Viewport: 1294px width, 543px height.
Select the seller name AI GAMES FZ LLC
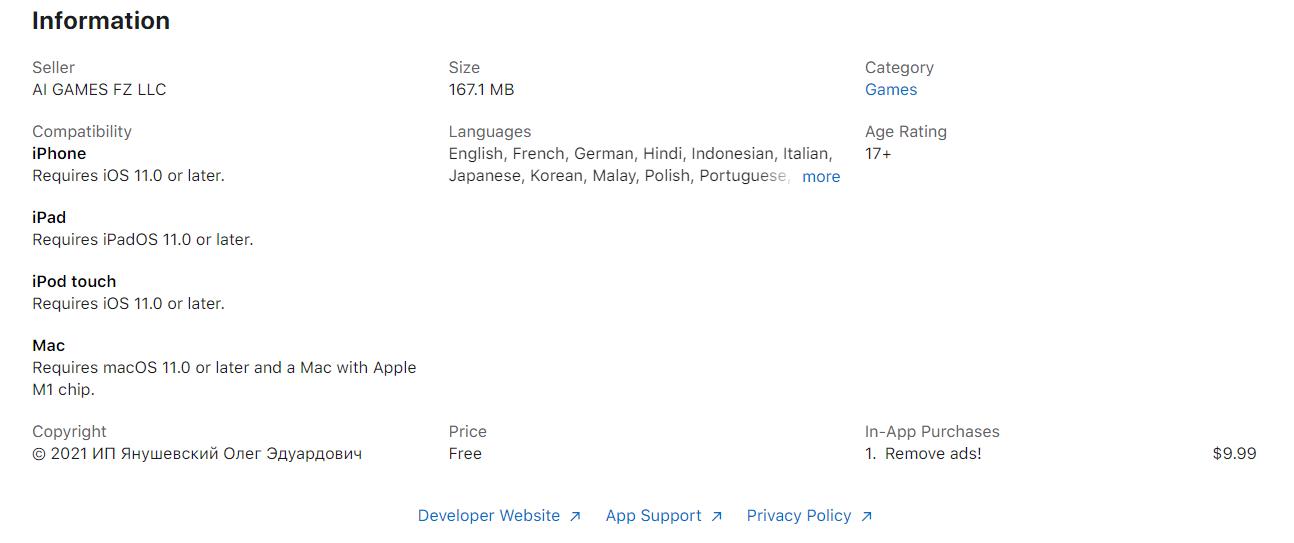(x=99, y=89)
